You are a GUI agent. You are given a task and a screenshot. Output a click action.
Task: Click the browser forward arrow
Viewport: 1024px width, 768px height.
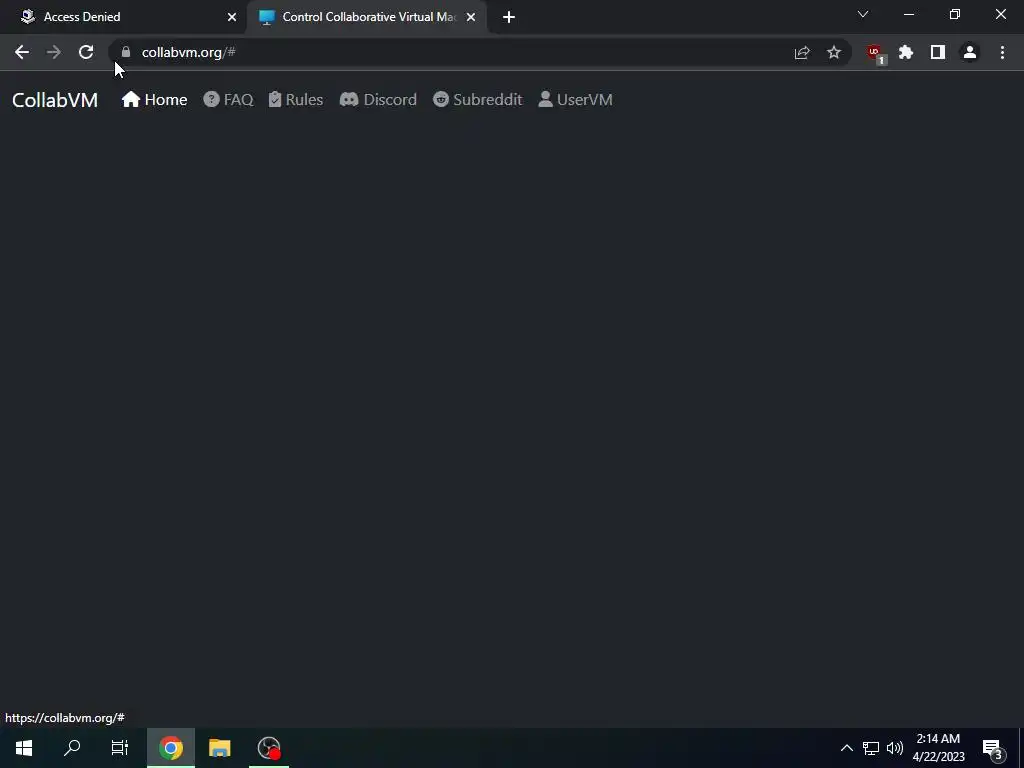54,52
